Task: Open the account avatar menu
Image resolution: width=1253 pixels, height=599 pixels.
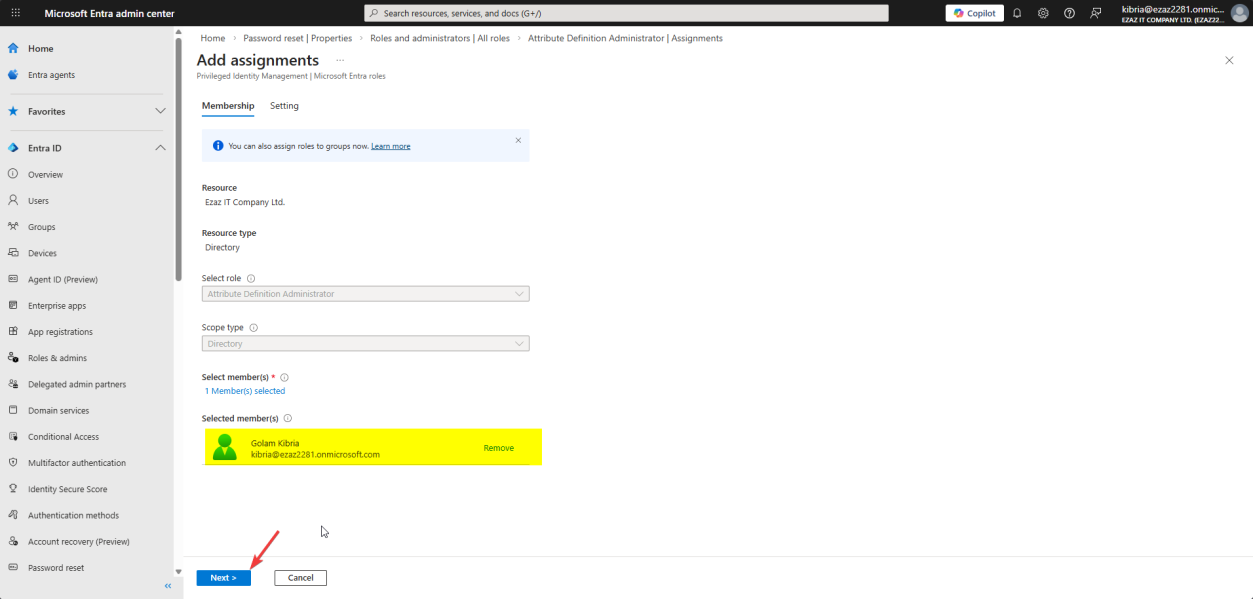Action: pyautogui.click(x=1240, y=13)
